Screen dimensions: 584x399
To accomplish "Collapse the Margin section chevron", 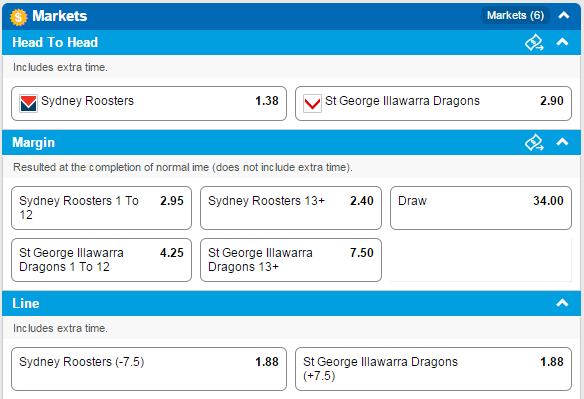I will click(x=562, y=142).
